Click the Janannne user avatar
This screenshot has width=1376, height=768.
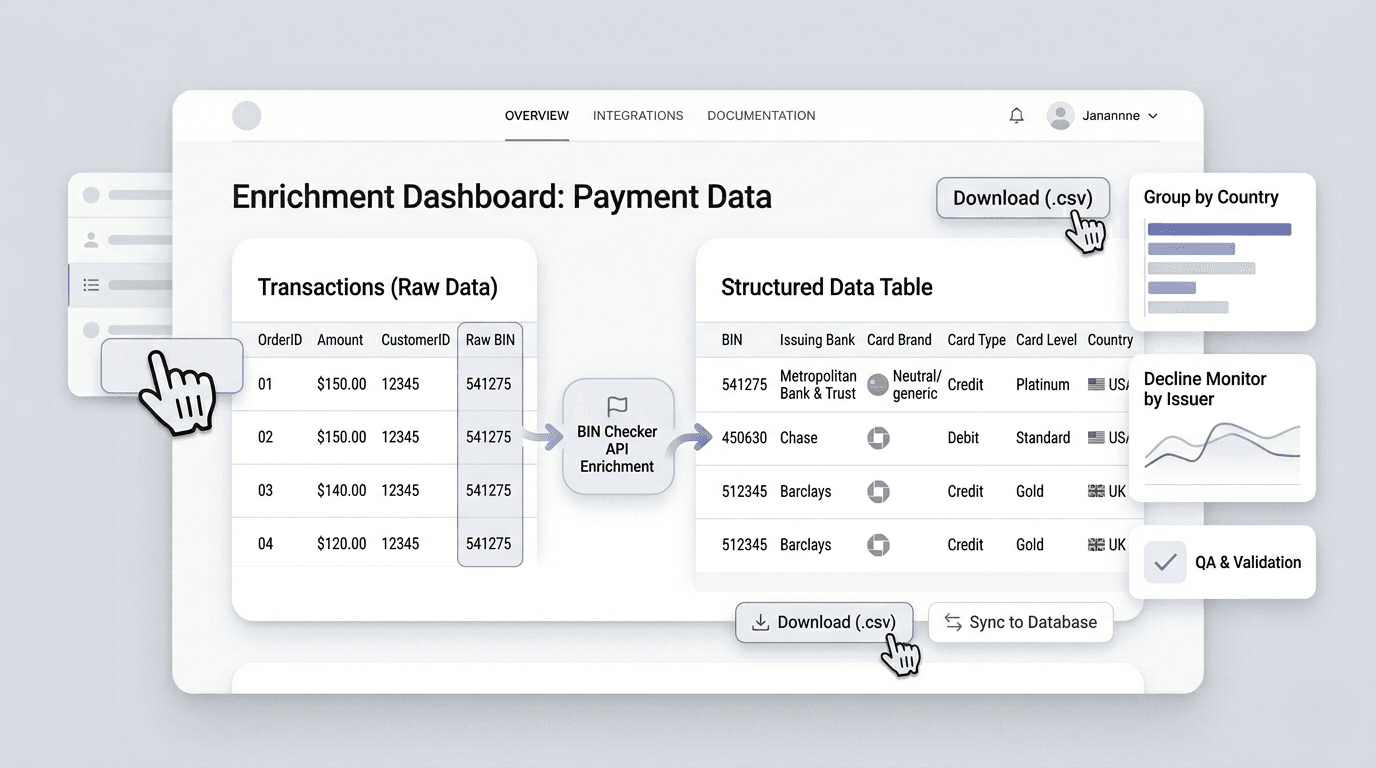[x=1060, y=116]
